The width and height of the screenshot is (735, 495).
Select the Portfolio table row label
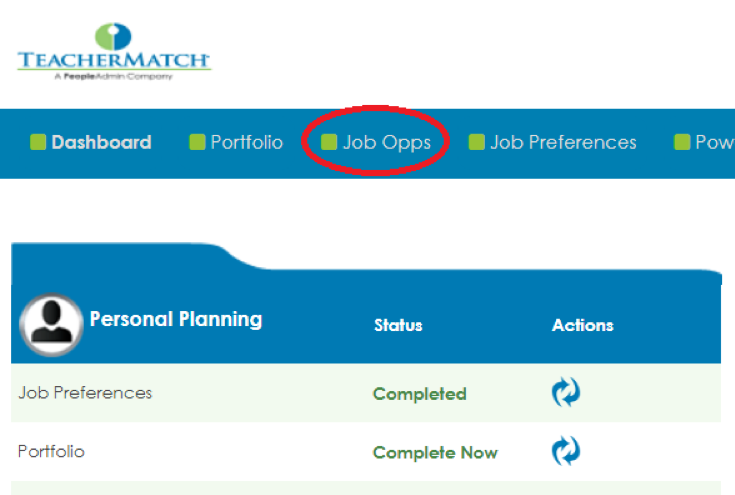point(51,452)
